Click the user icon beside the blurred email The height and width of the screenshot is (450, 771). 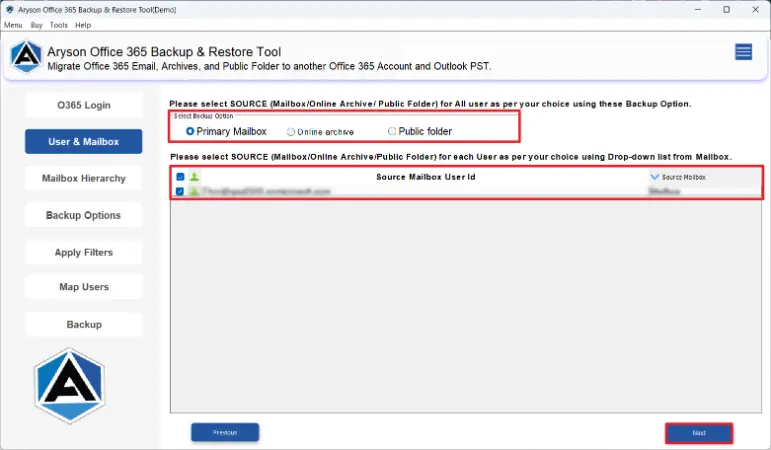[194, 191]
